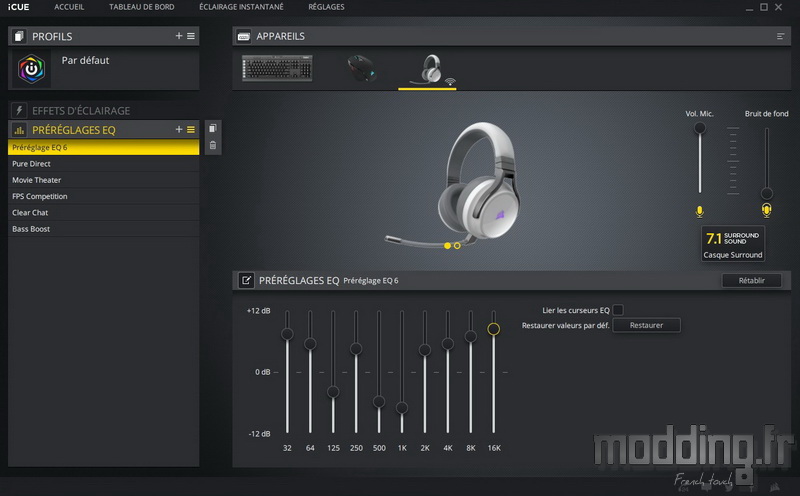The height and width of the screenshot is (496, 800).
Task: Toggle 7.1 Surround Sound Casque Surround
Action: 733,244
